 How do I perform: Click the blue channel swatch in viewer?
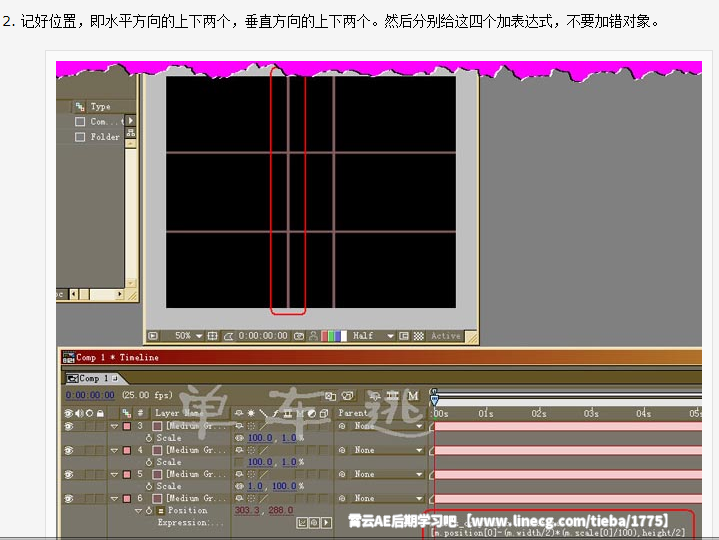pyautogui.click(x=337, y=336)
